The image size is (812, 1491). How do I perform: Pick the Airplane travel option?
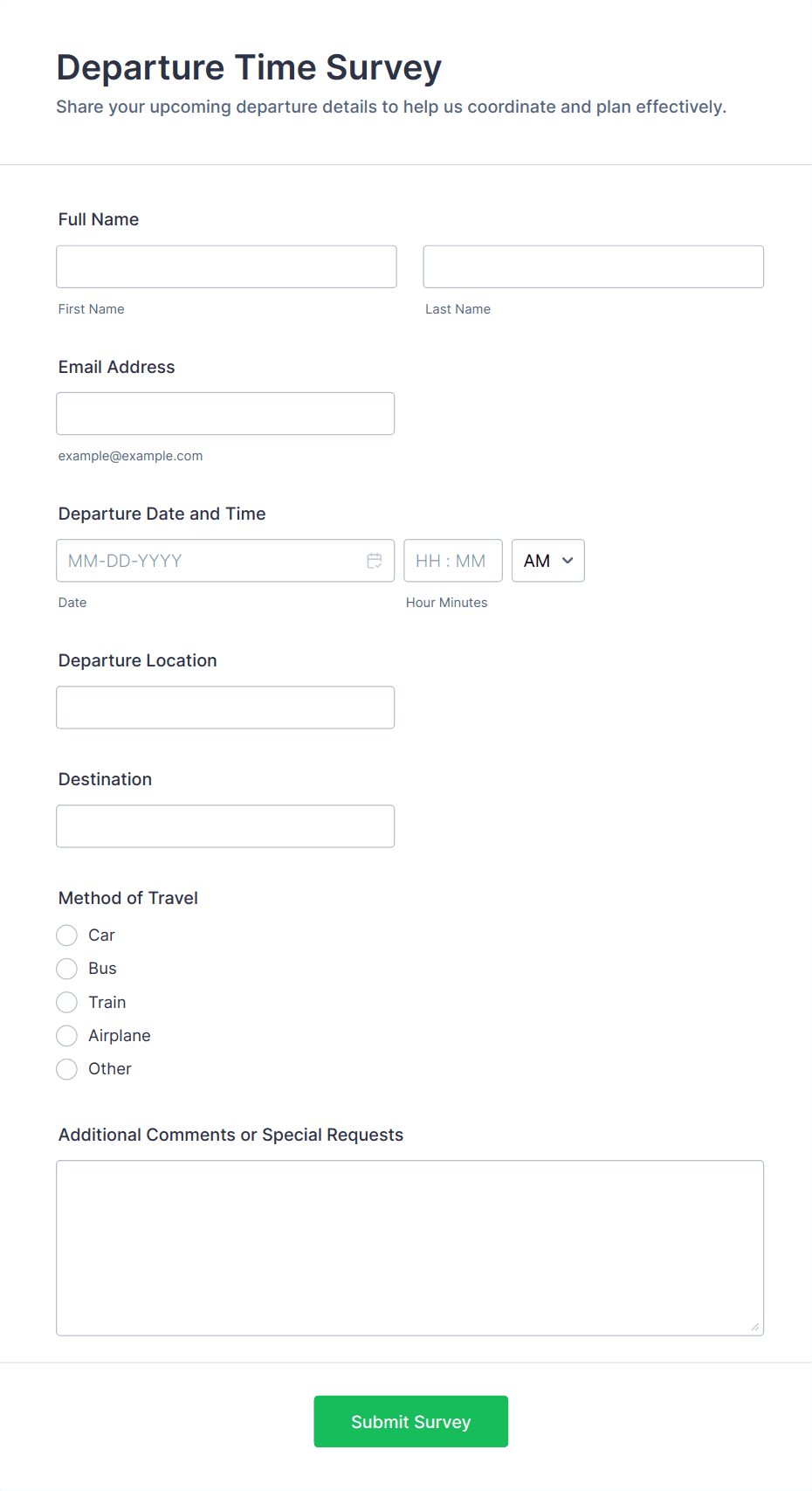pos(67,1036)
